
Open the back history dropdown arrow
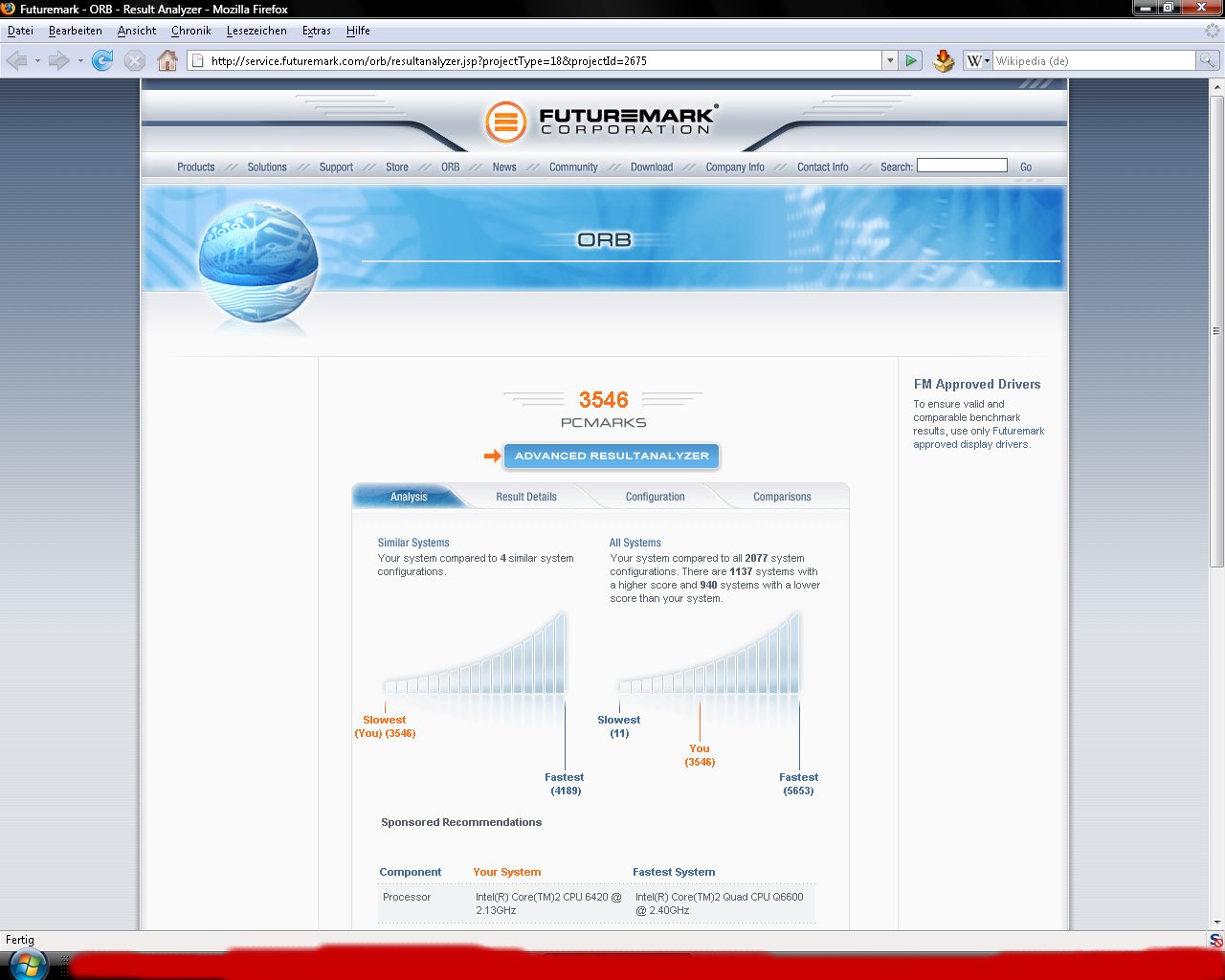pyautogui.click(x=37, y=60)
